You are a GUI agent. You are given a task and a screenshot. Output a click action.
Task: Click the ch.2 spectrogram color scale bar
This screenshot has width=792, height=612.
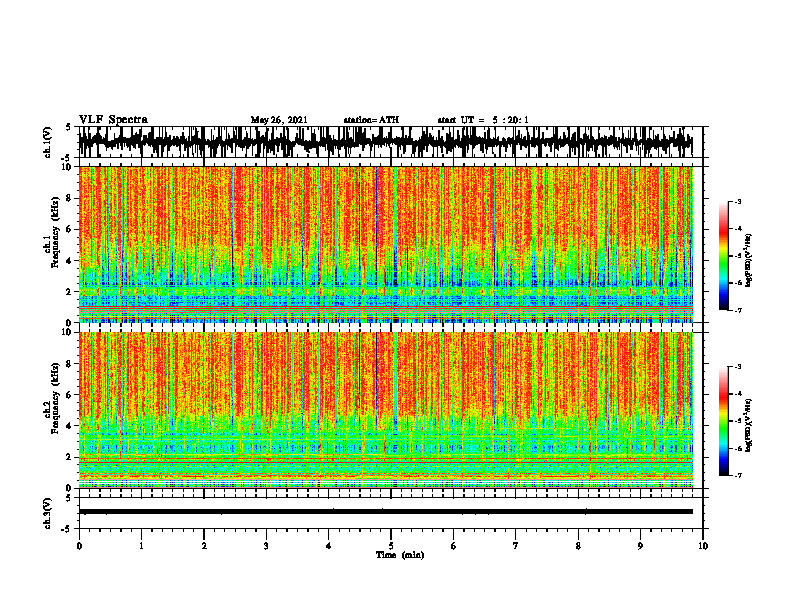[724, 421]
